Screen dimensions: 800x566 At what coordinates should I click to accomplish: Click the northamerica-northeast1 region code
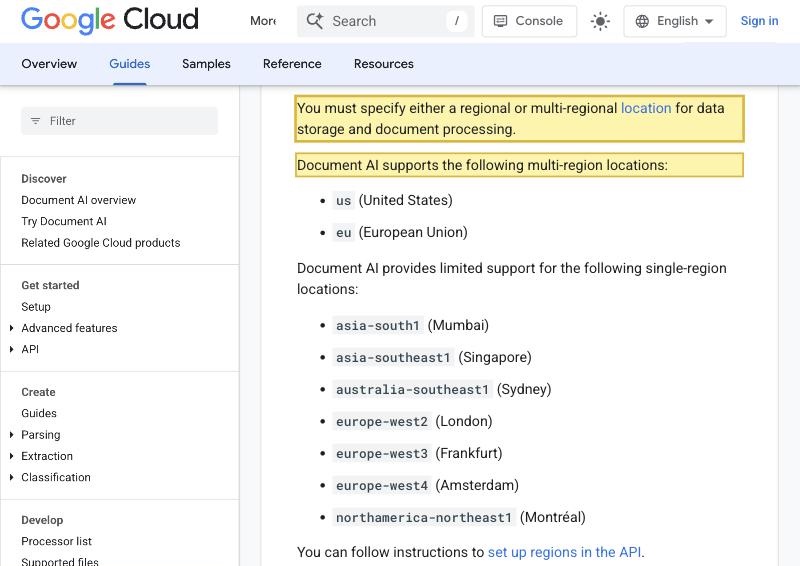(x=423, y=518)
